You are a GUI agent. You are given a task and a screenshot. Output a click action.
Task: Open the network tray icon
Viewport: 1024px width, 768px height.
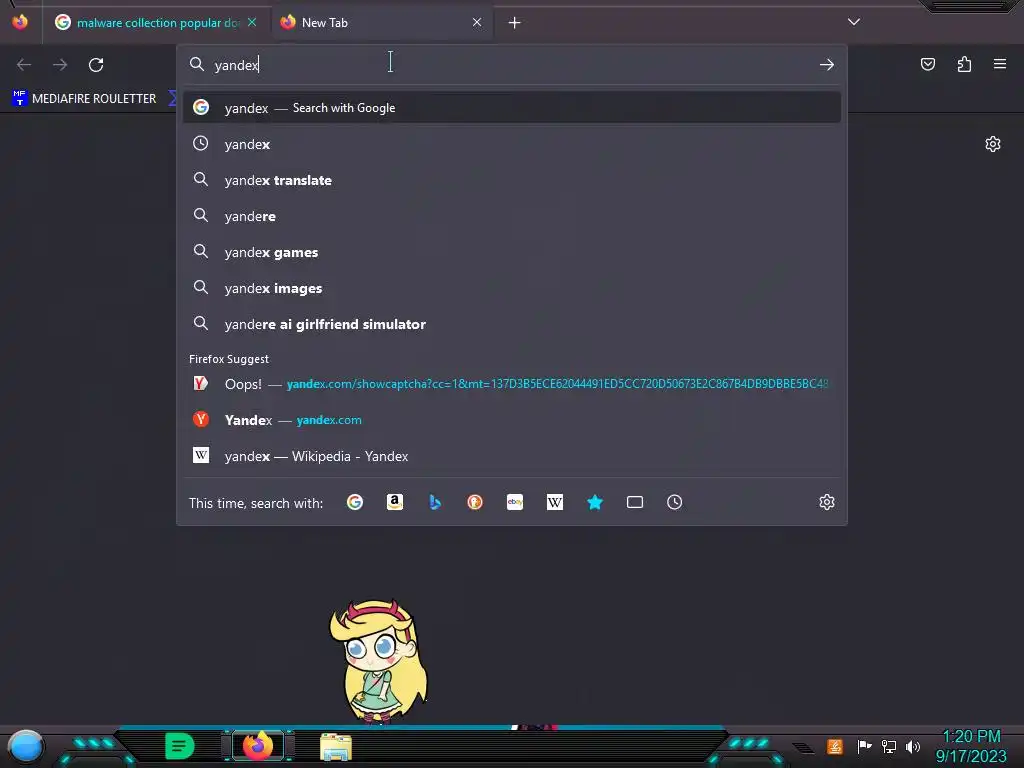coord(889,746)
